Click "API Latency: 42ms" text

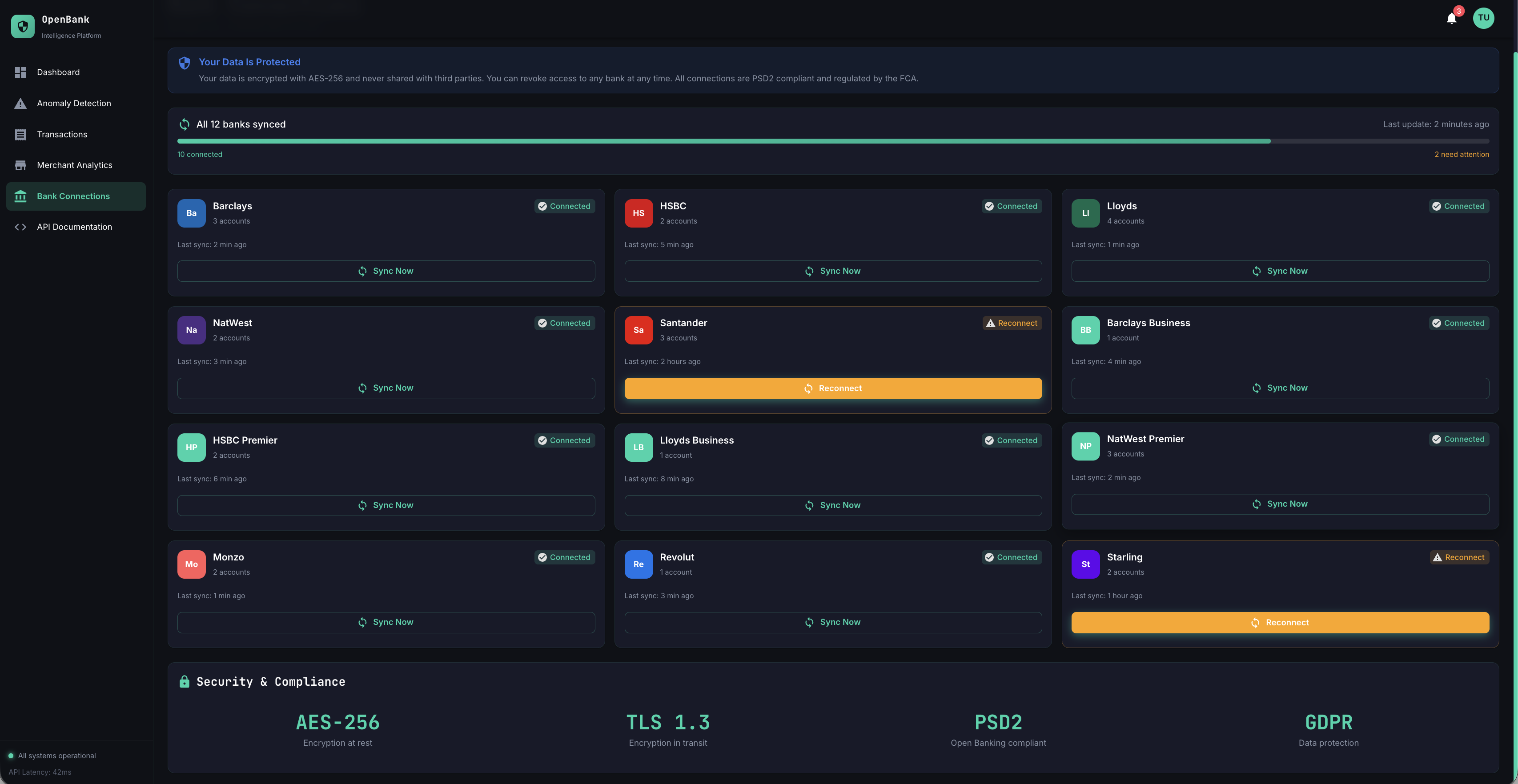40,772
